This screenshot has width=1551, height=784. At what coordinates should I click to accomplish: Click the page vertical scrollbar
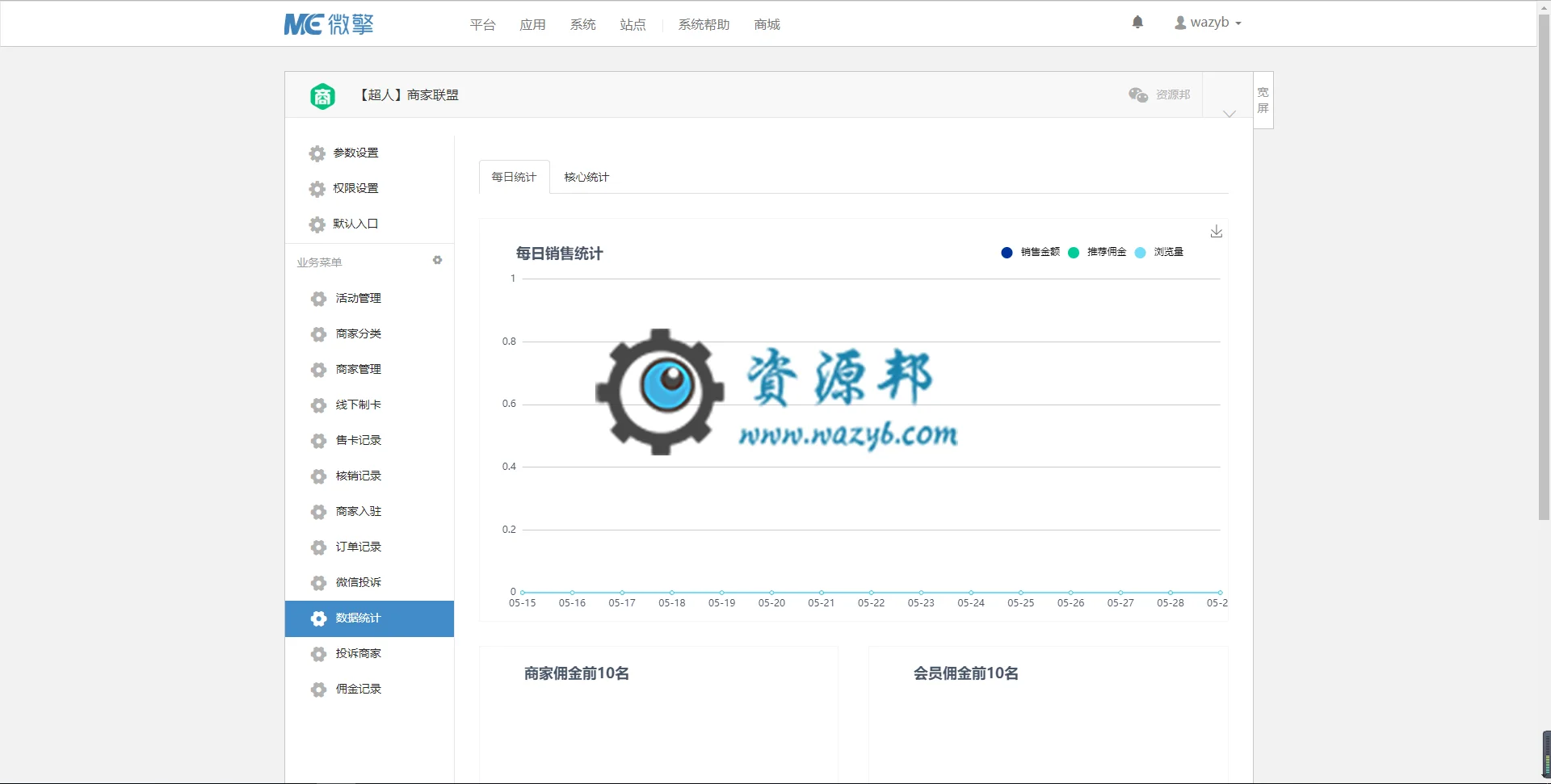click(x=1544, y=266)
